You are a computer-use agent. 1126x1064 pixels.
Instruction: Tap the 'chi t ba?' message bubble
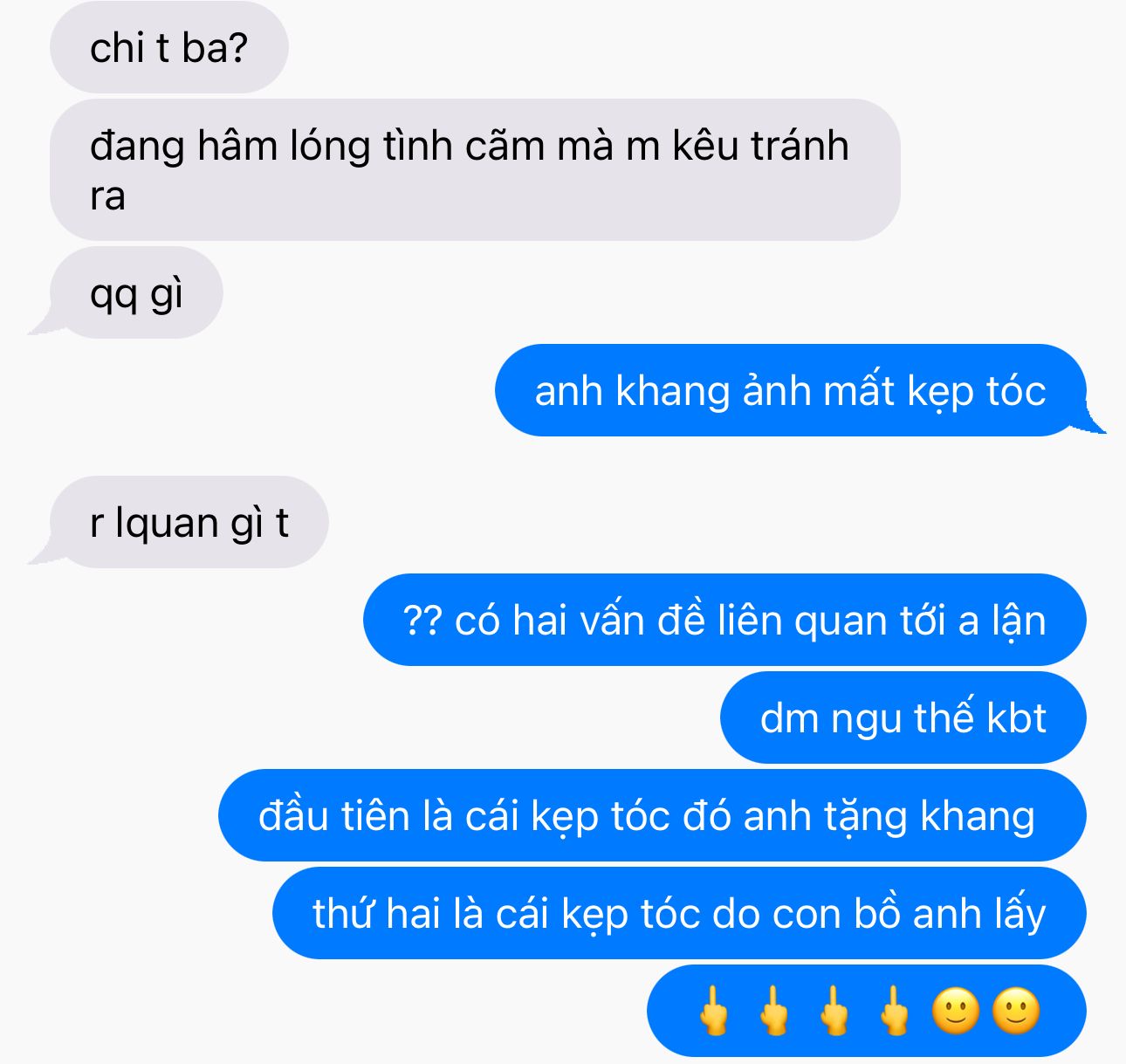(x=168, y=47)
